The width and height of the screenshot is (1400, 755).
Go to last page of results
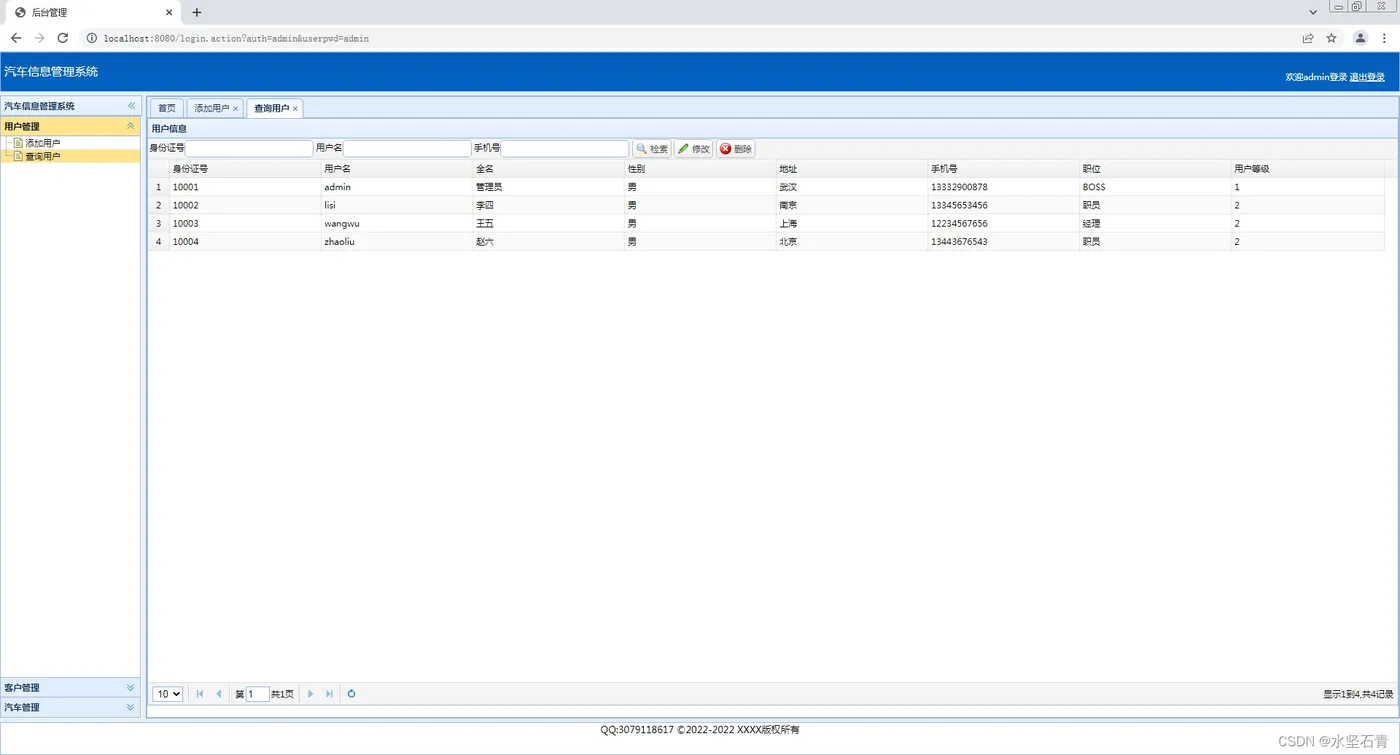pyautogui.click(x=329, y=694)
